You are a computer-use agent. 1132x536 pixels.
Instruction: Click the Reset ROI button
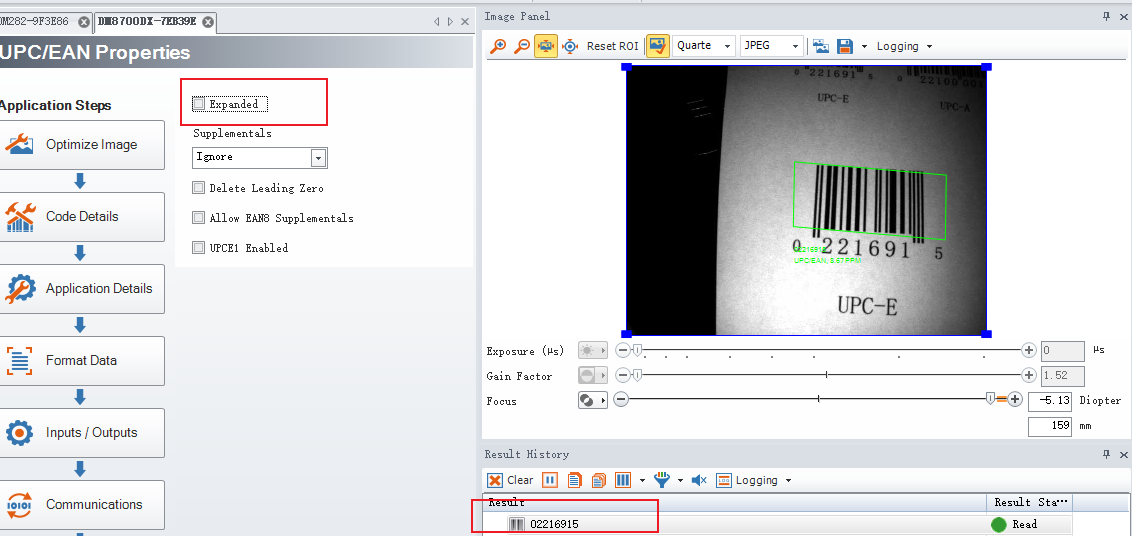tap(612, 46)
